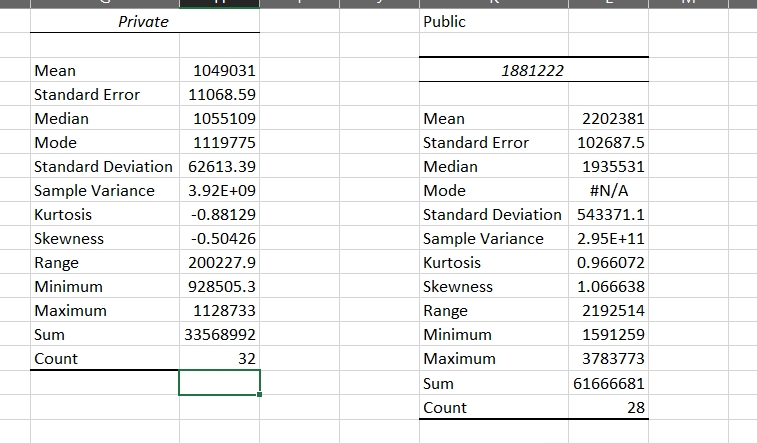
Task: Select the 3.92E+09 variance cell
Action: [x=220, y=190]
